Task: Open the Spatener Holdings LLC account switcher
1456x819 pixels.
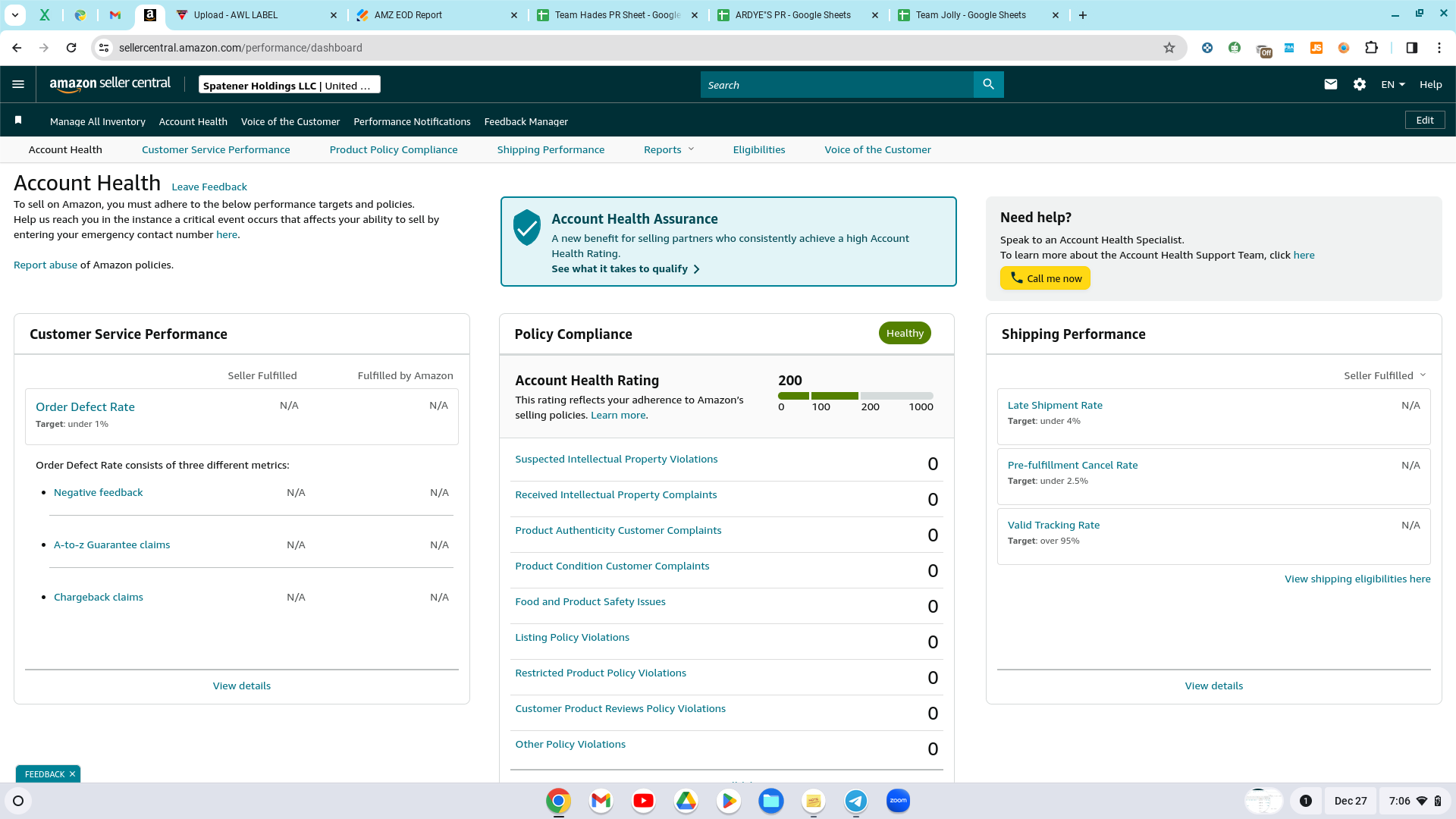Action: coord(289,85)
